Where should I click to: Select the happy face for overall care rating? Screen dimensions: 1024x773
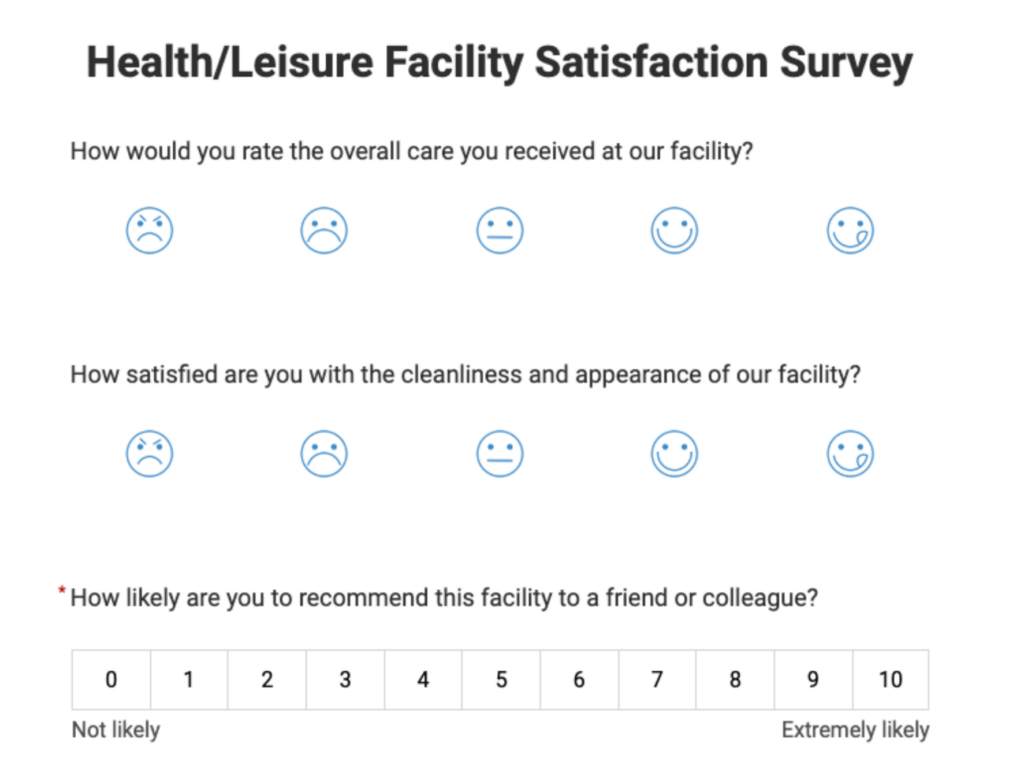[x=674, y=229]
